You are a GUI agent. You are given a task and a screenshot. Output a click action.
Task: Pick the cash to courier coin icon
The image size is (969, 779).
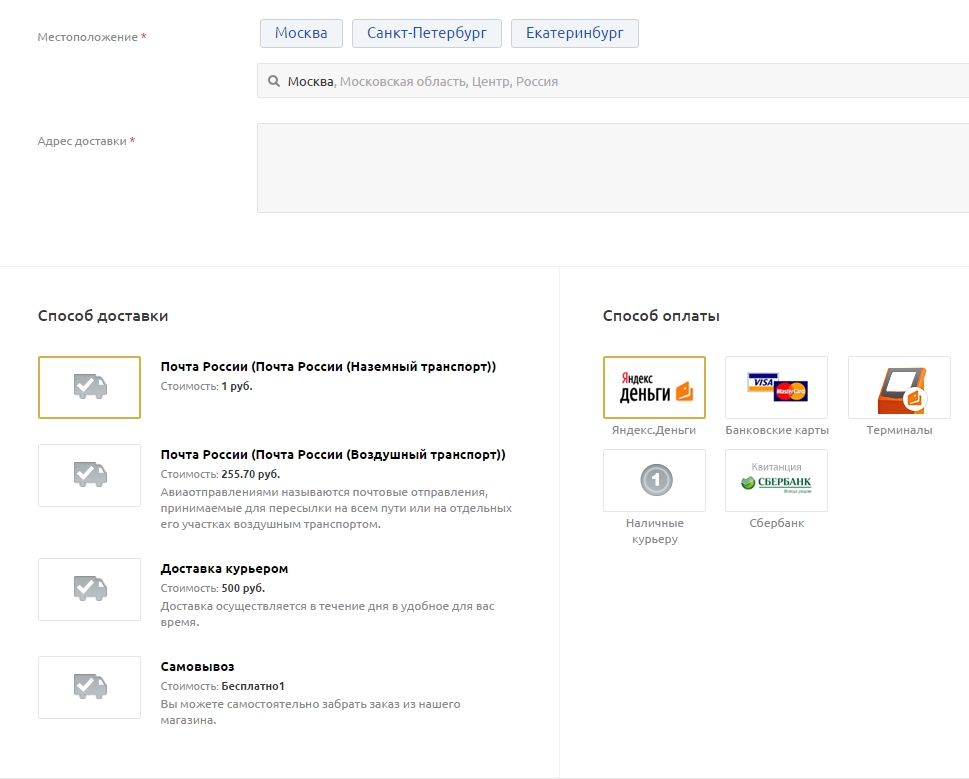tap(654, 481)
